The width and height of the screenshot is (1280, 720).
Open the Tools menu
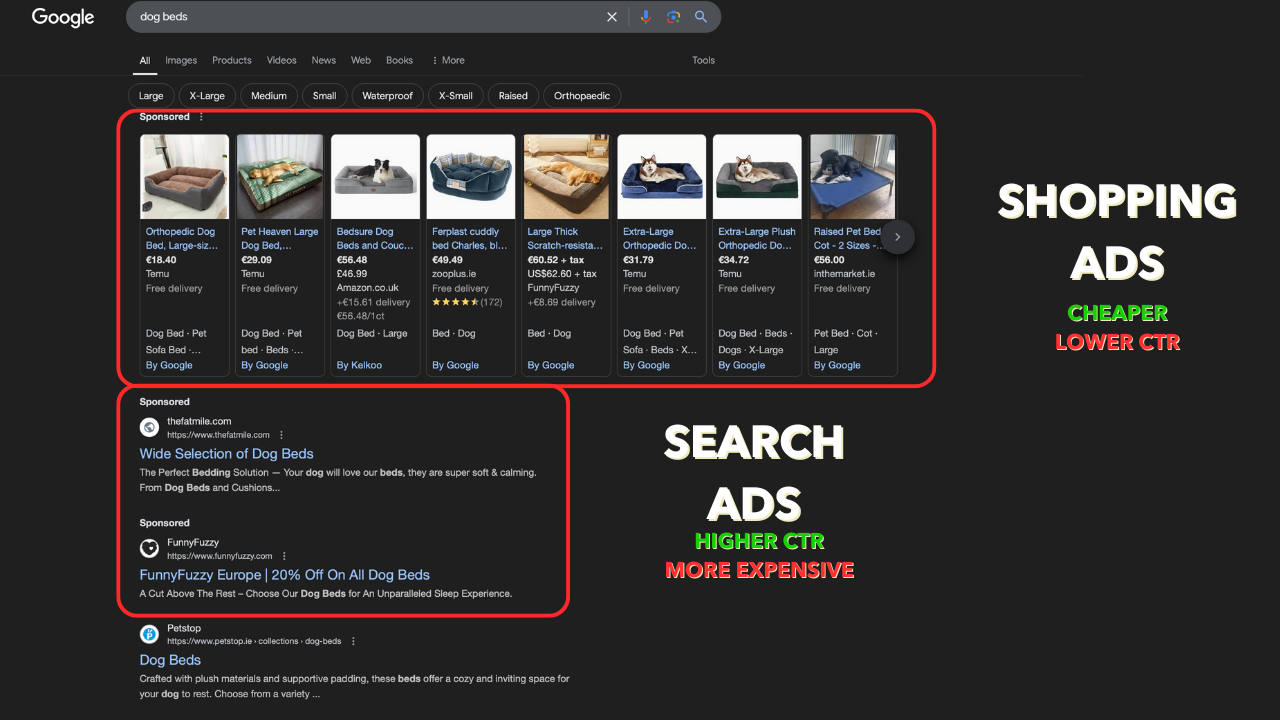[x=704, y=60]
